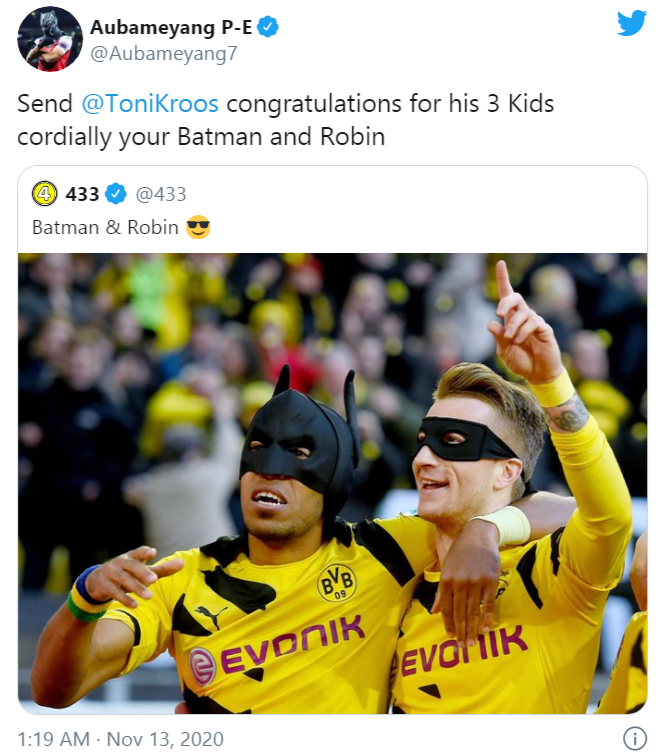Click the raised pointing finger in photo

[505, 283]
